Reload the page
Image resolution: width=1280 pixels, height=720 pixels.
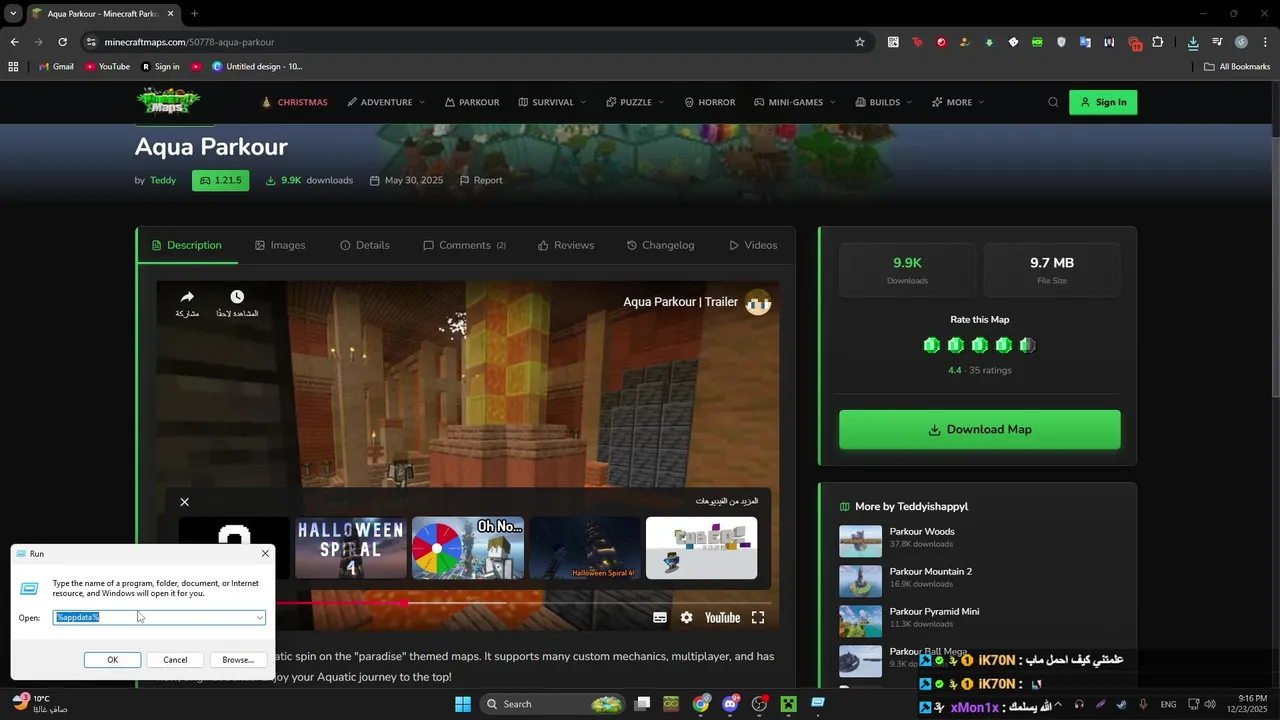click(x=62, y=42)
